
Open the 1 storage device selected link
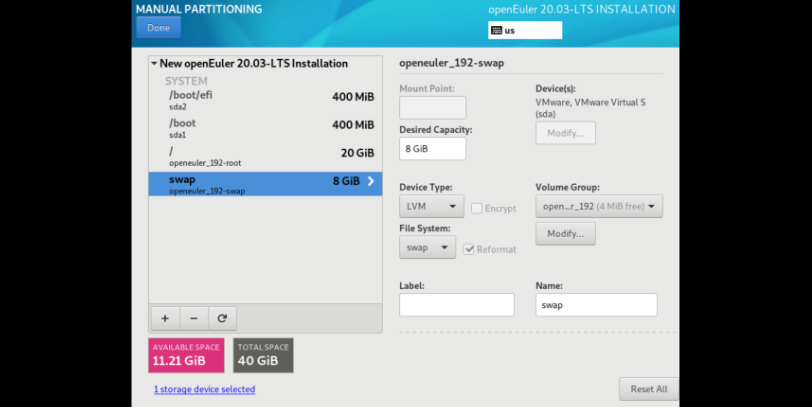click(204, 389)
